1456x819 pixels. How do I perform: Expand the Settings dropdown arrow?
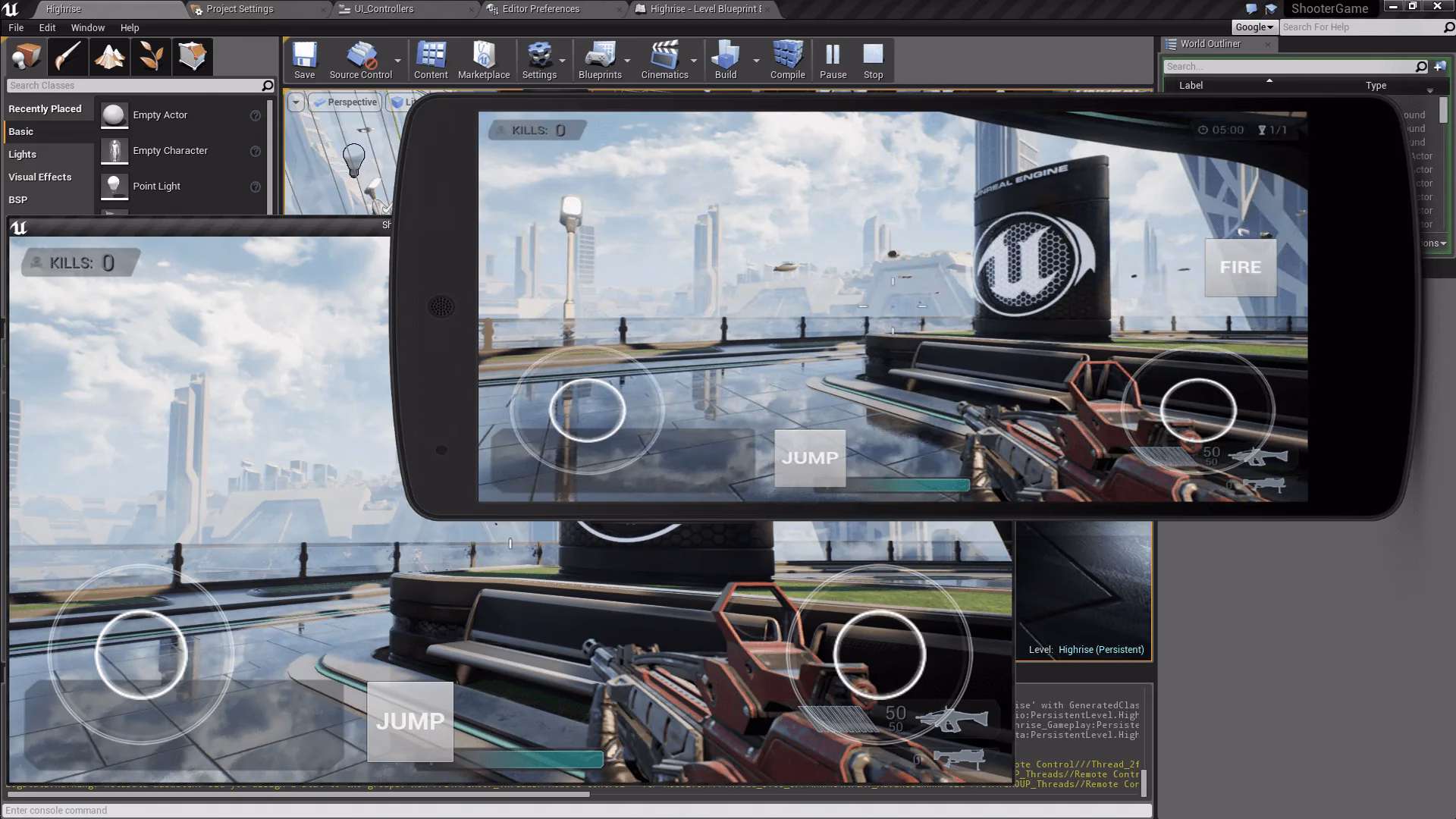[x=562, y=61]
